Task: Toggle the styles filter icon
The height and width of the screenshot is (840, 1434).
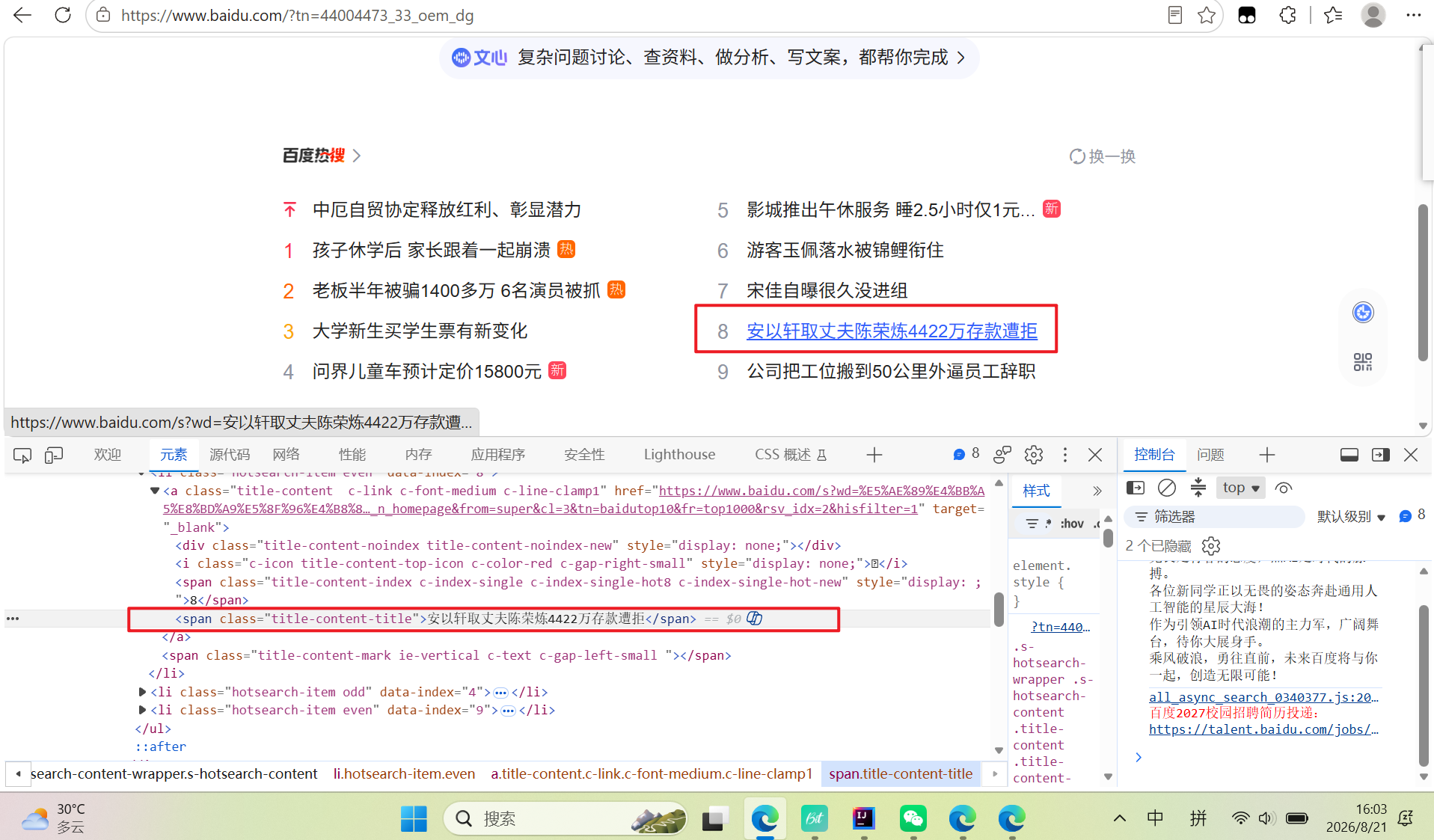Action: [1032, 524]
